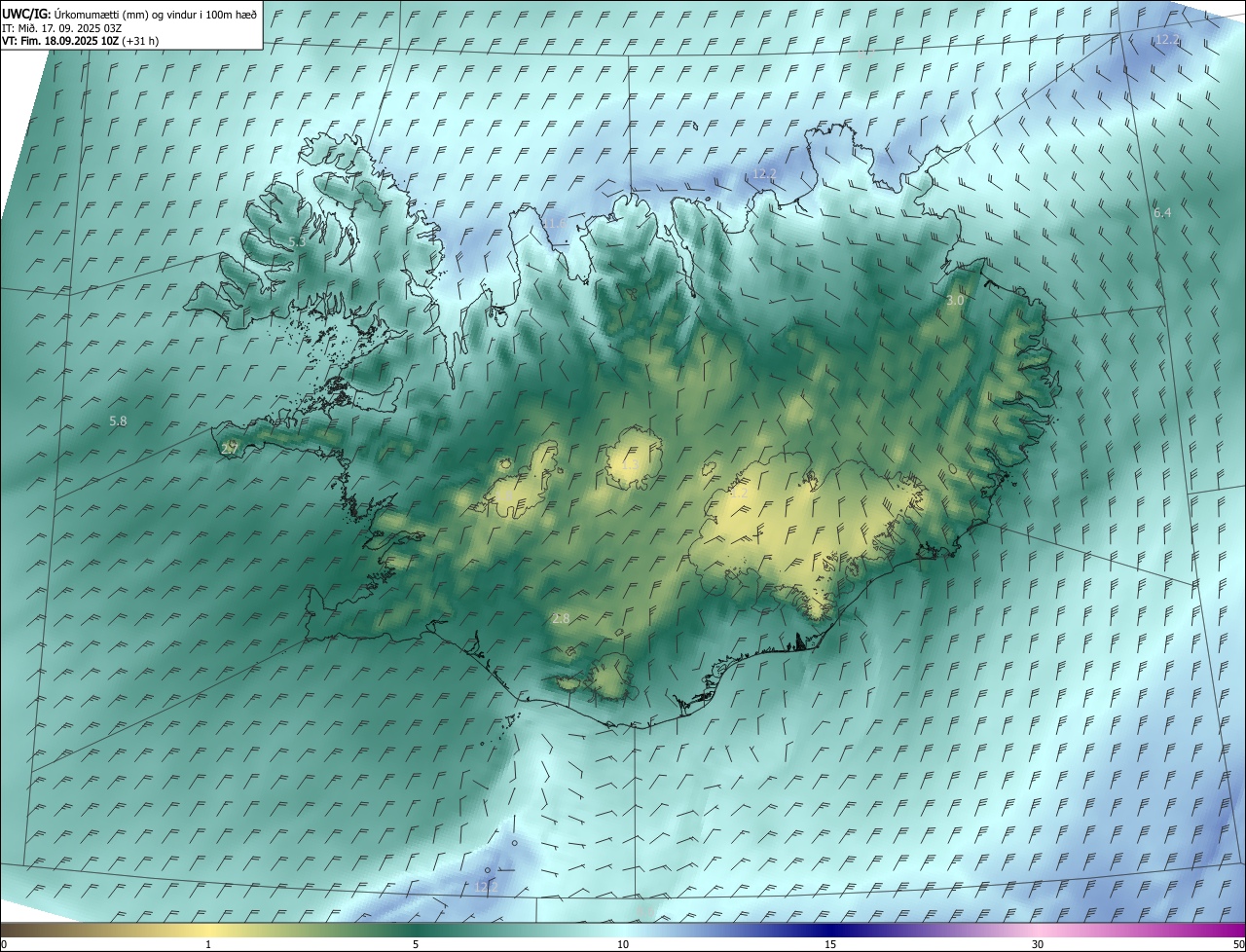Image resolution: width=1246 pixels, height=952 pixels.
Task: Click the 2.8 value label
Action: tap(561, 619)
